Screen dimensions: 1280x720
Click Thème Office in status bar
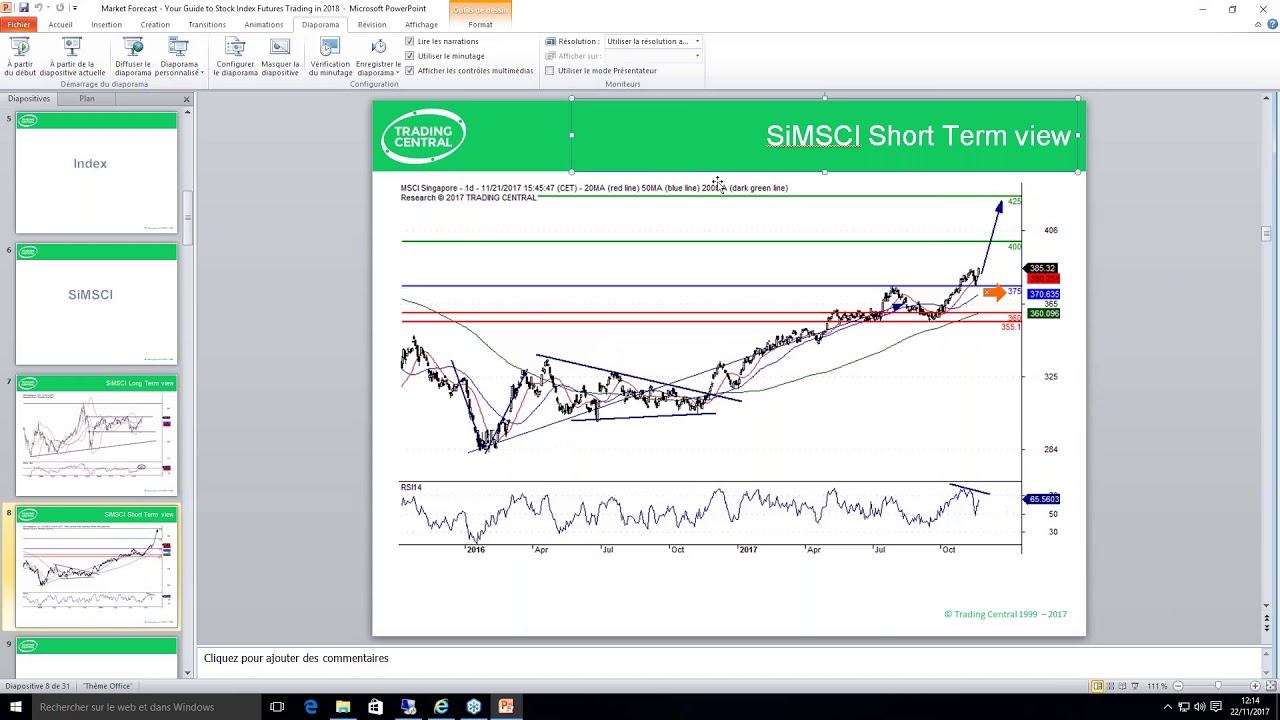click(x=107, y=686)
